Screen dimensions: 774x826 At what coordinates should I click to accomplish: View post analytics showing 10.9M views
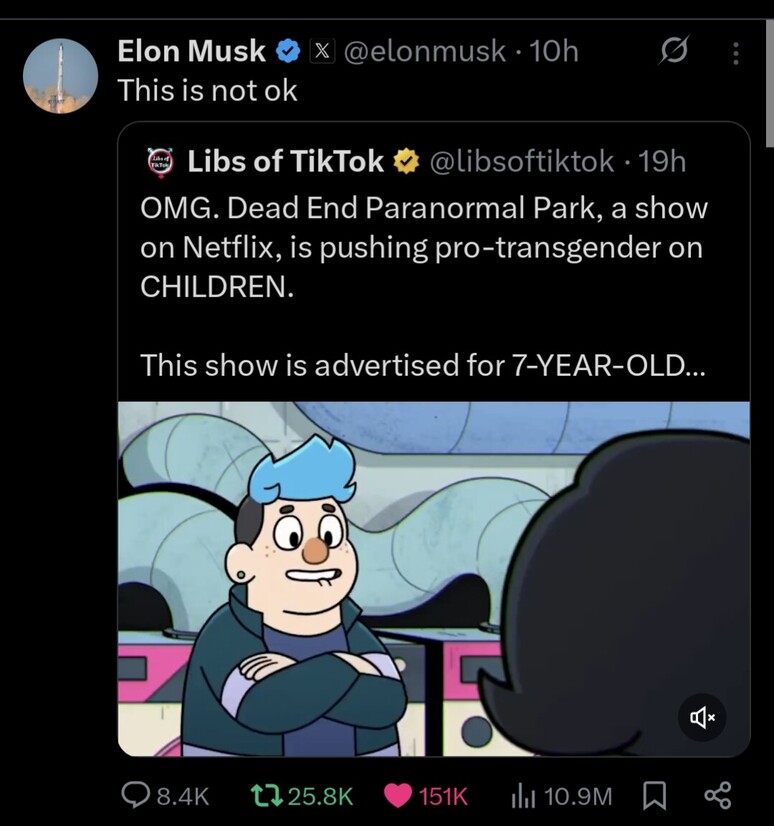(524, 795)
